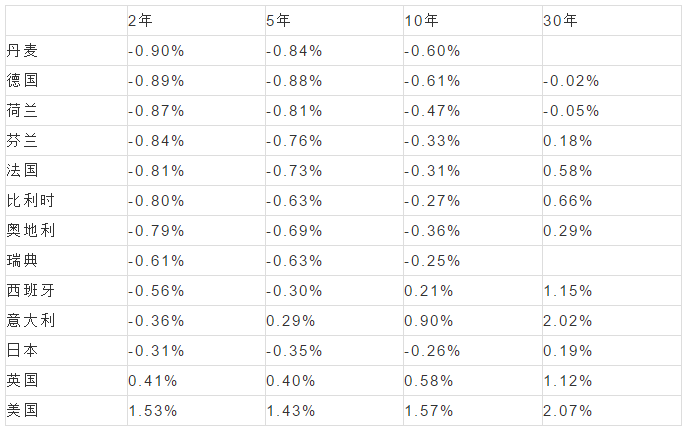Viewport: 688px width, 432px height.
Task: Select the 比利时 row label
Action: click(x=30, y=201)
